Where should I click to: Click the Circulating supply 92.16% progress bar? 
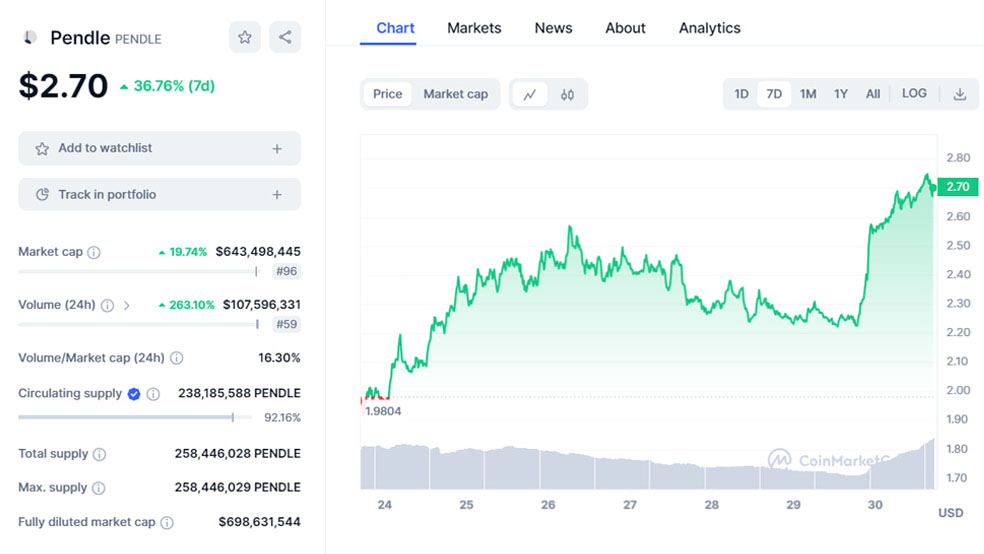[135, 417]
